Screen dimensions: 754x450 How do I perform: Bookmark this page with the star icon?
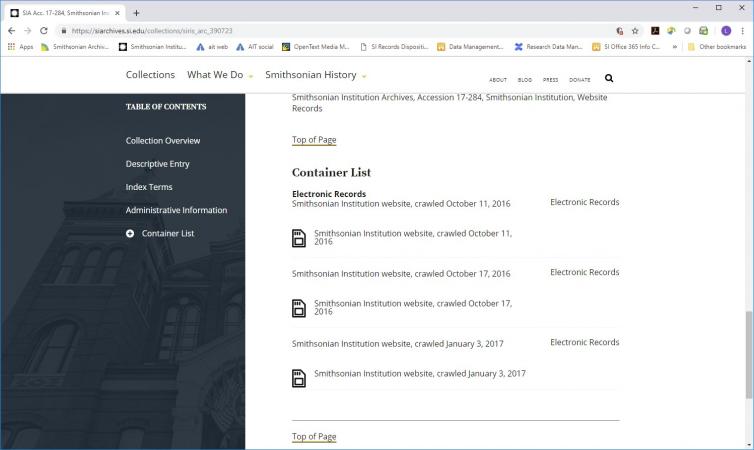tap(635, 31)
